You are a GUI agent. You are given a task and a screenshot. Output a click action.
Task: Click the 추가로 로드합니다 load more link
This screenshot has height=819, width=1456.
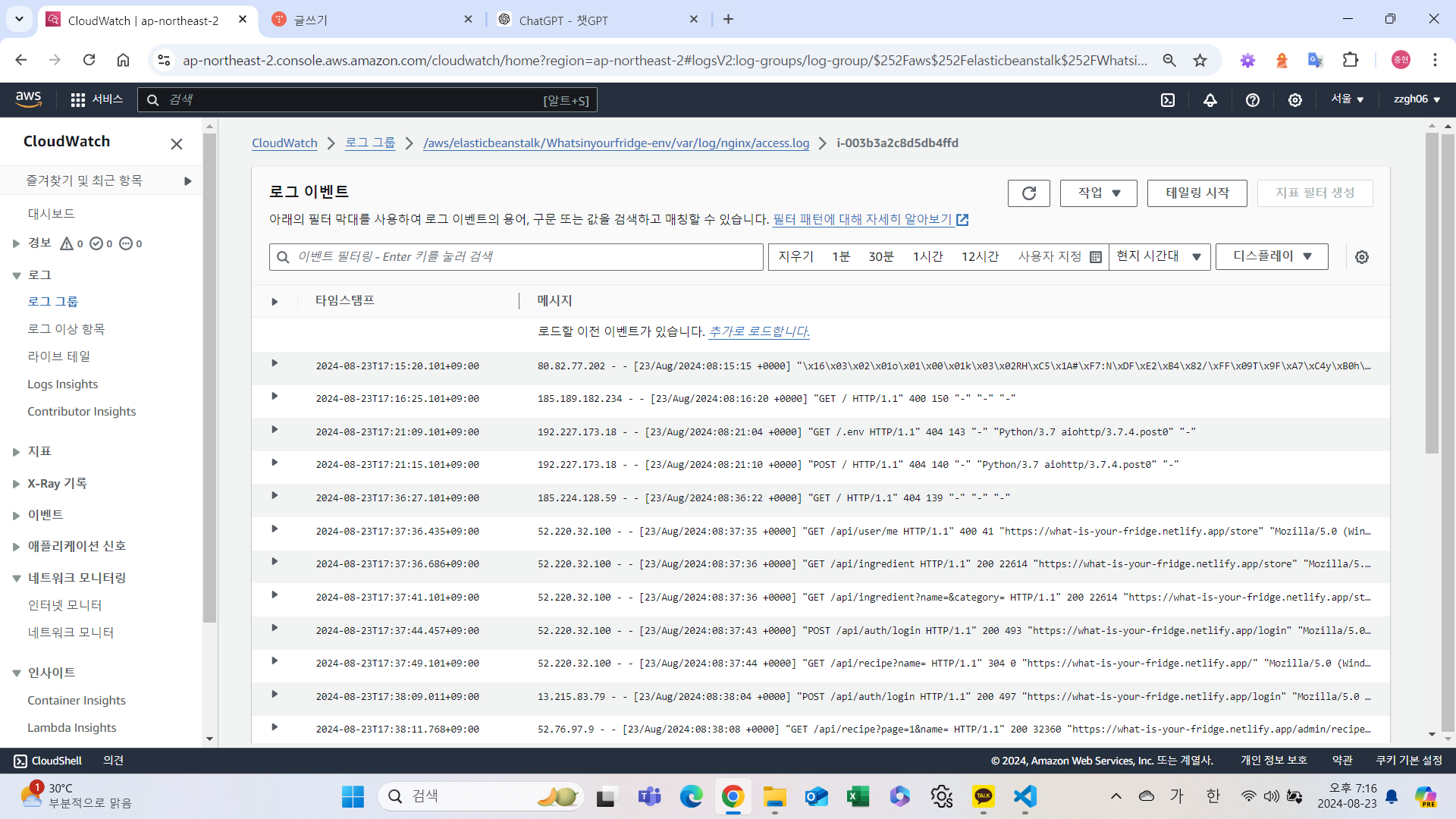click(758, 331)
